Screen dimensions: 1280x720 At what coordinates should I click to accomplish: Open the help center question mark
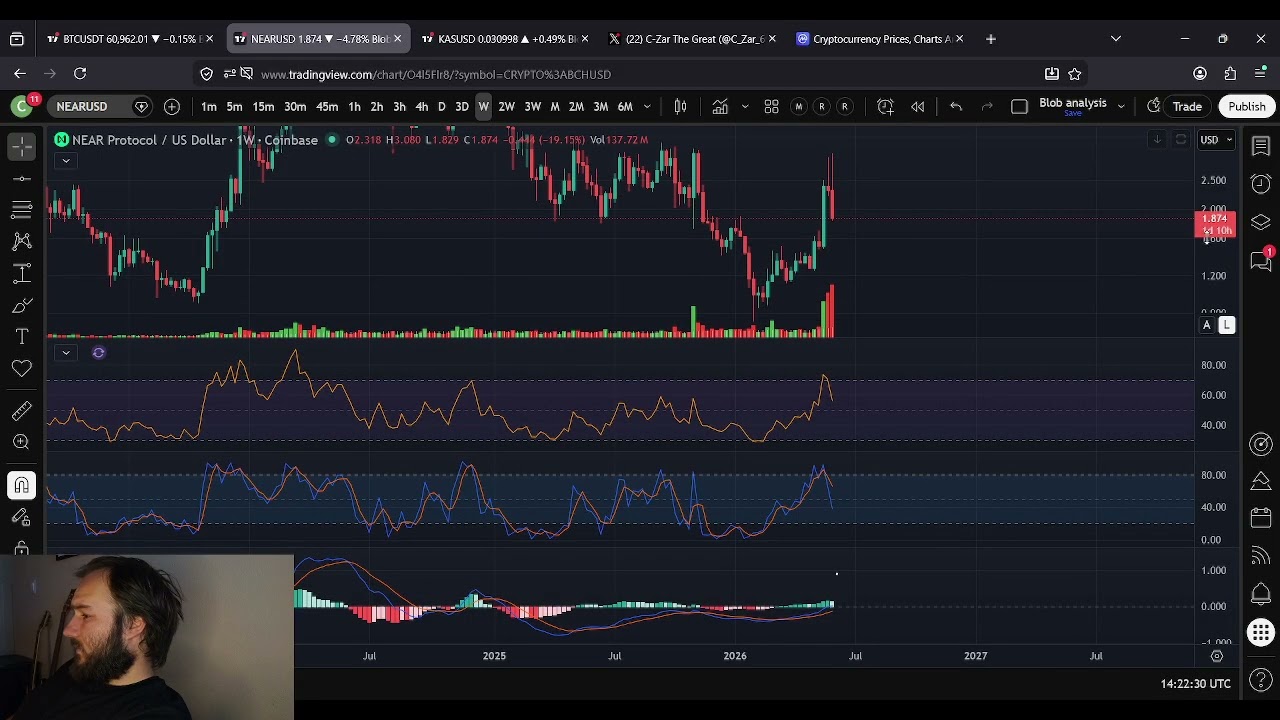pos(1261,680)
